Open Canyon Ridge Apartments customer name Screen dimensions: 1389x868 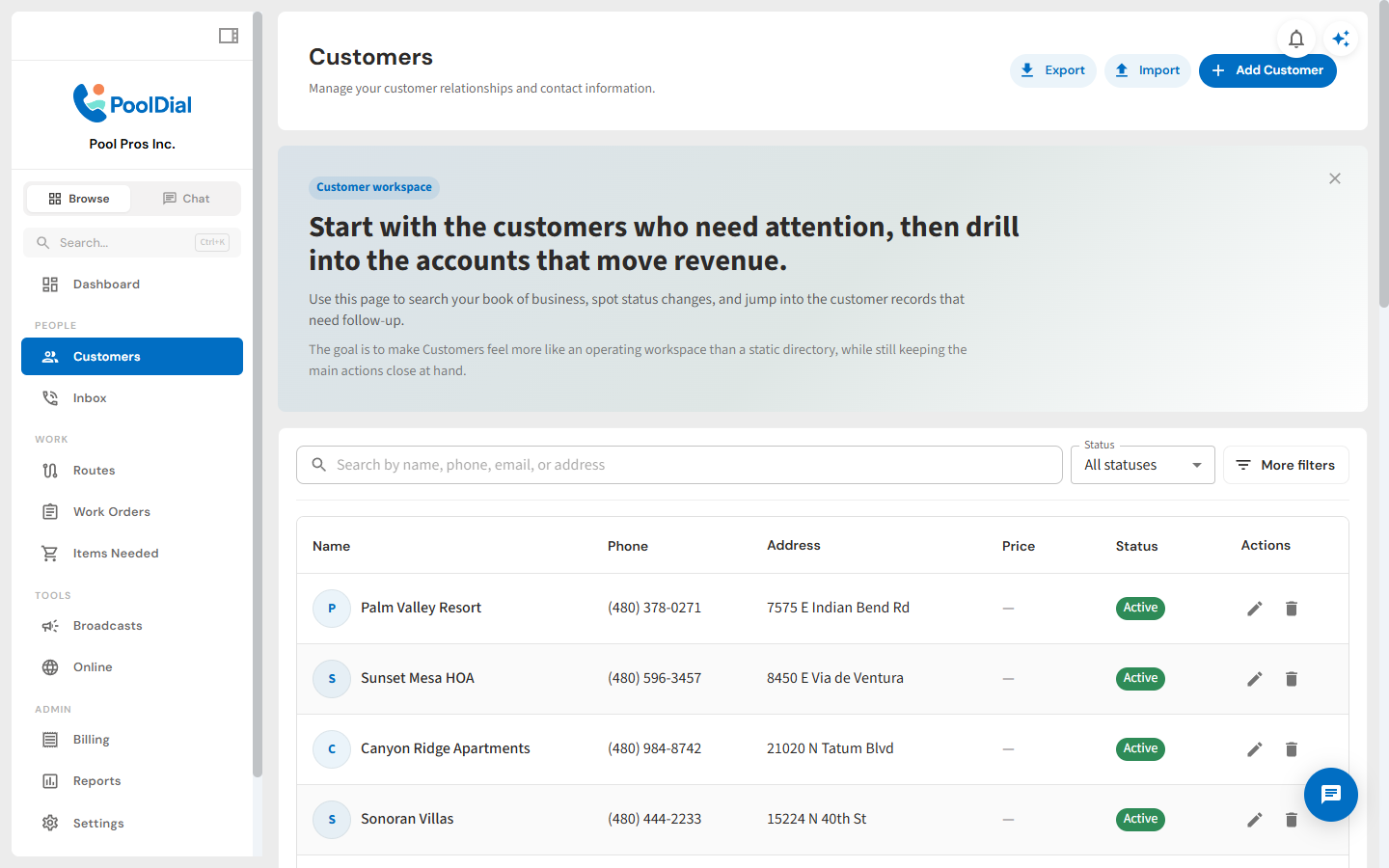click(x=446, y=748)
